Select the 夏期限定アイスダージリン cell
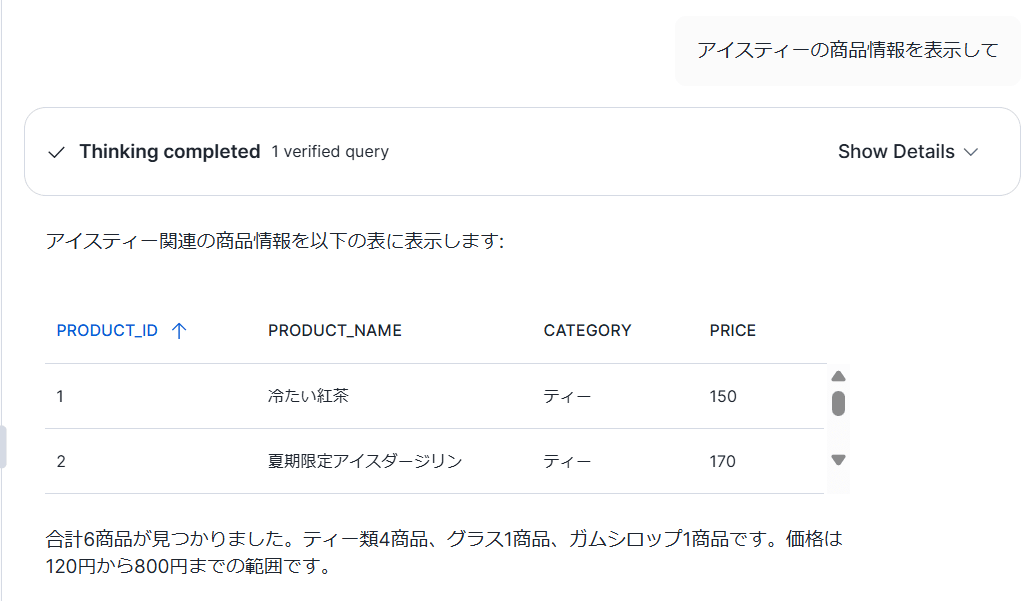 click(365, 461)
